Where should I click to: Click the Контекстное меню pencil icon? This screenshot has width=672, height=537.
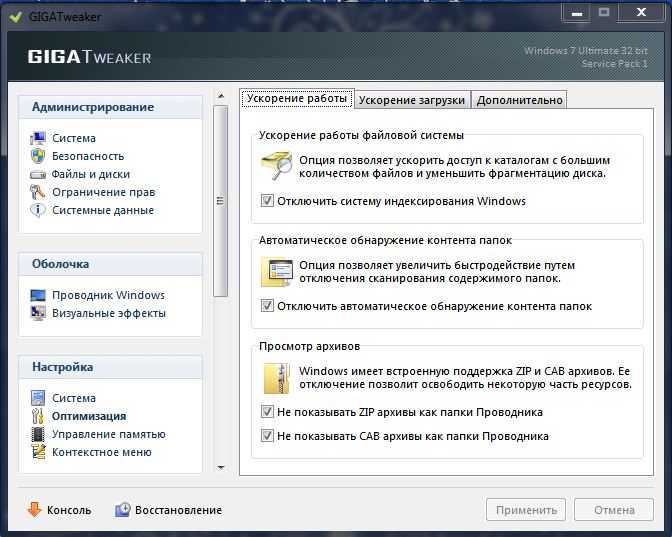38,452
